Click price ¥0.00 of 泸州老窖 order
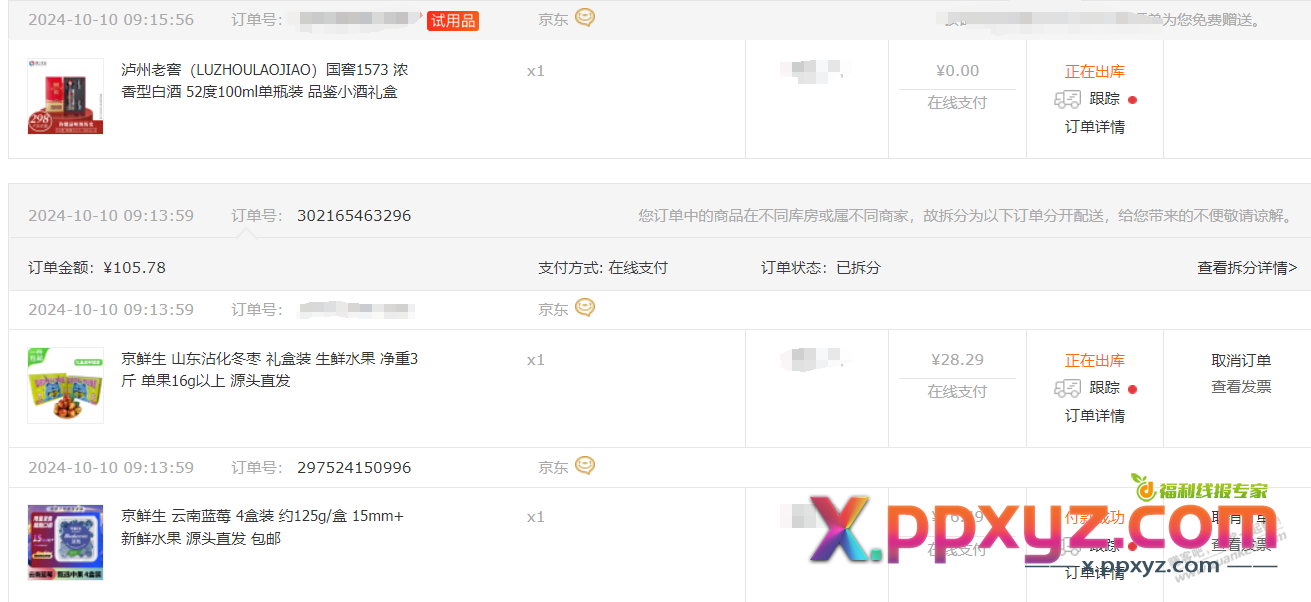Screen dimensions: 1311x602 pos(957,71)
